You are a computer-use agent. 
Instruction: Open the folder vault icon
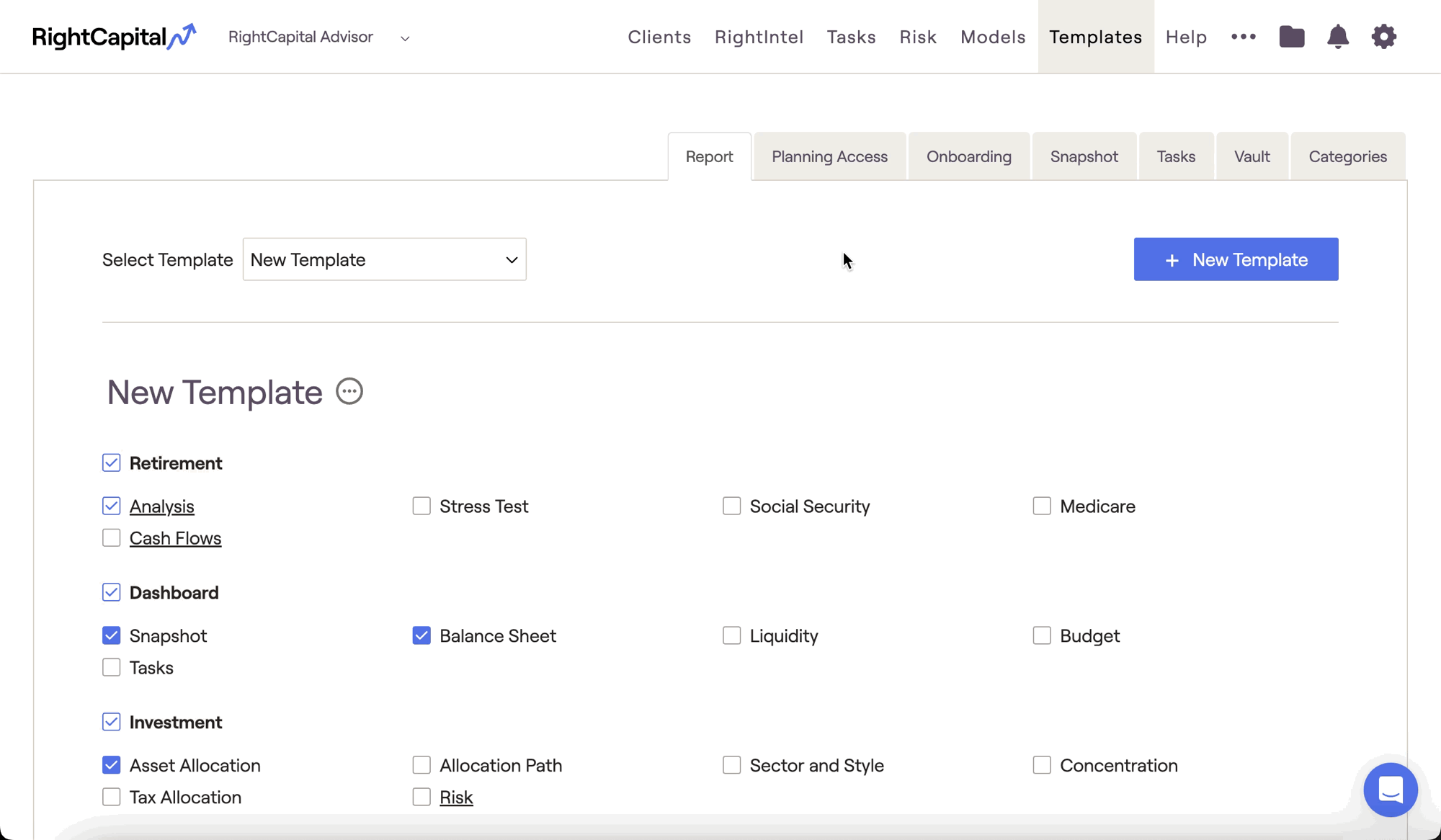coord(1292,37)
